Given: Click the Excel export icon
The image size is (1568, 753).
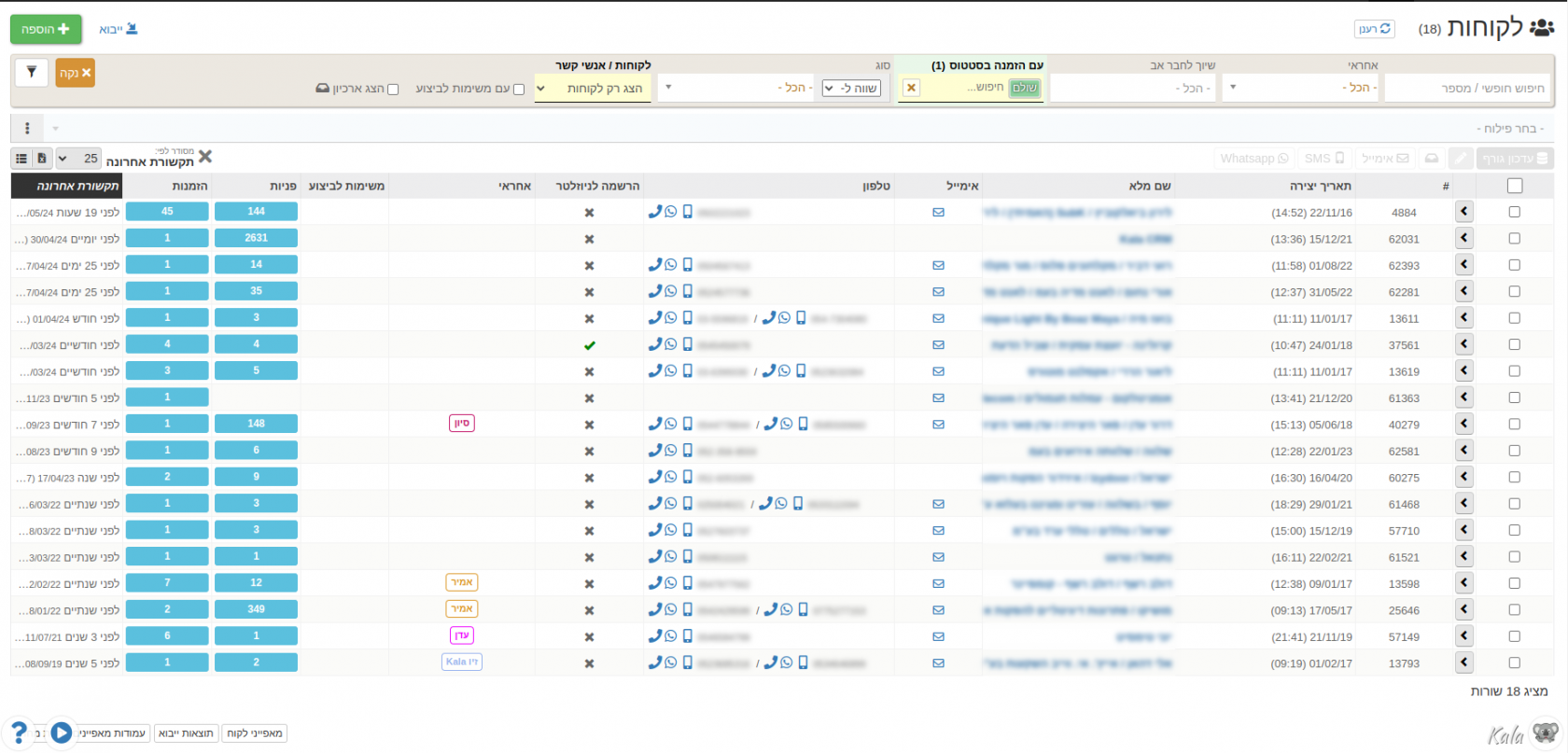Looking at the screenshot, I should pos(42,159).
